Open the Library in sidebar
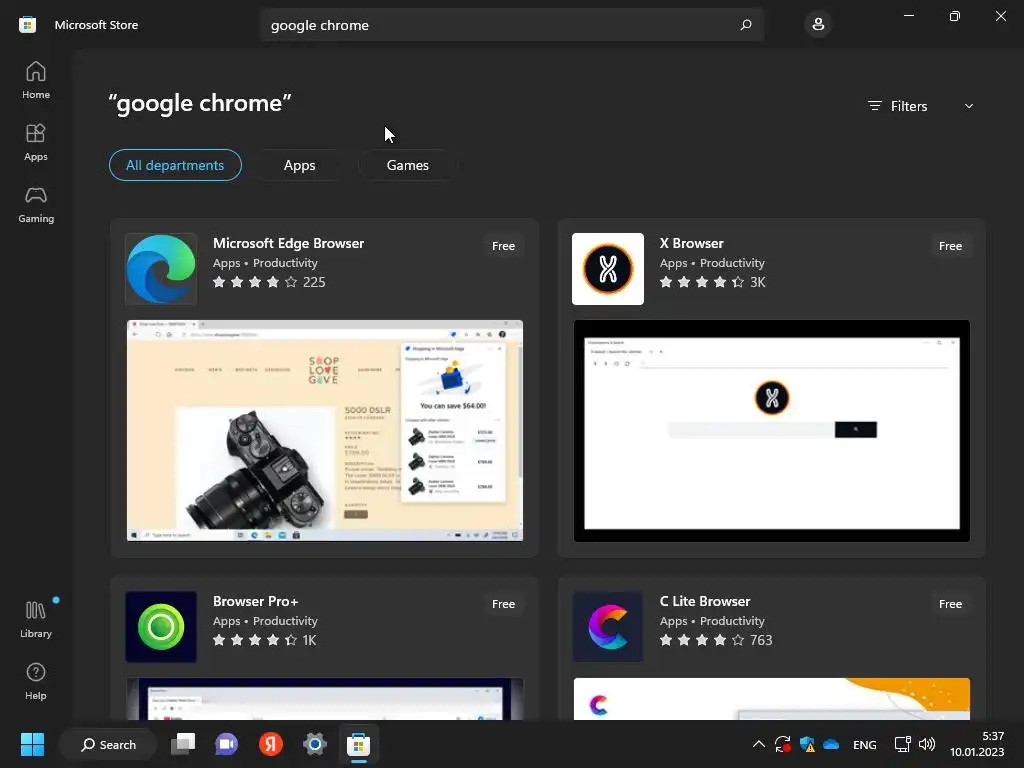 36,619
